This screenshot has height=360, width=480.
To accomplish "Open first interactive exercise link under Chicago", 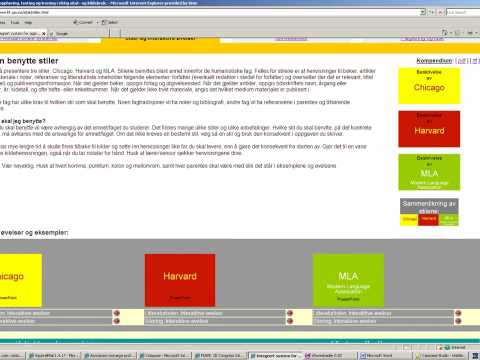I will pos(25,313).
